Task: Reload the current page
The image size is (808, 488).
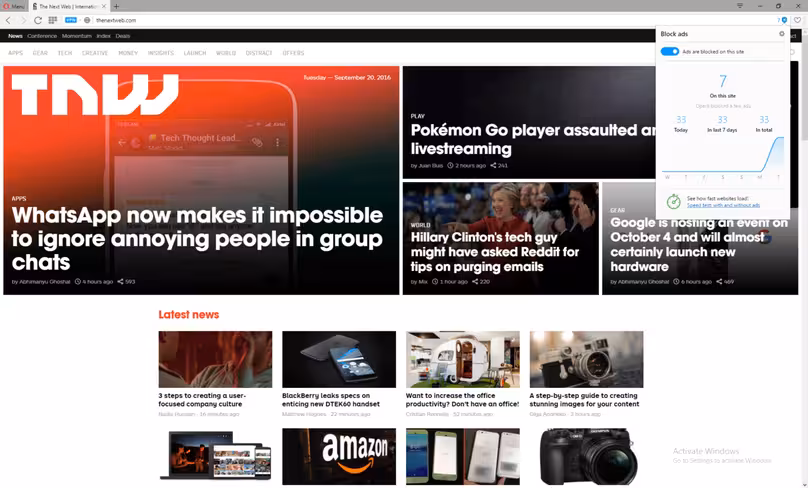Action: coord(38,20)
